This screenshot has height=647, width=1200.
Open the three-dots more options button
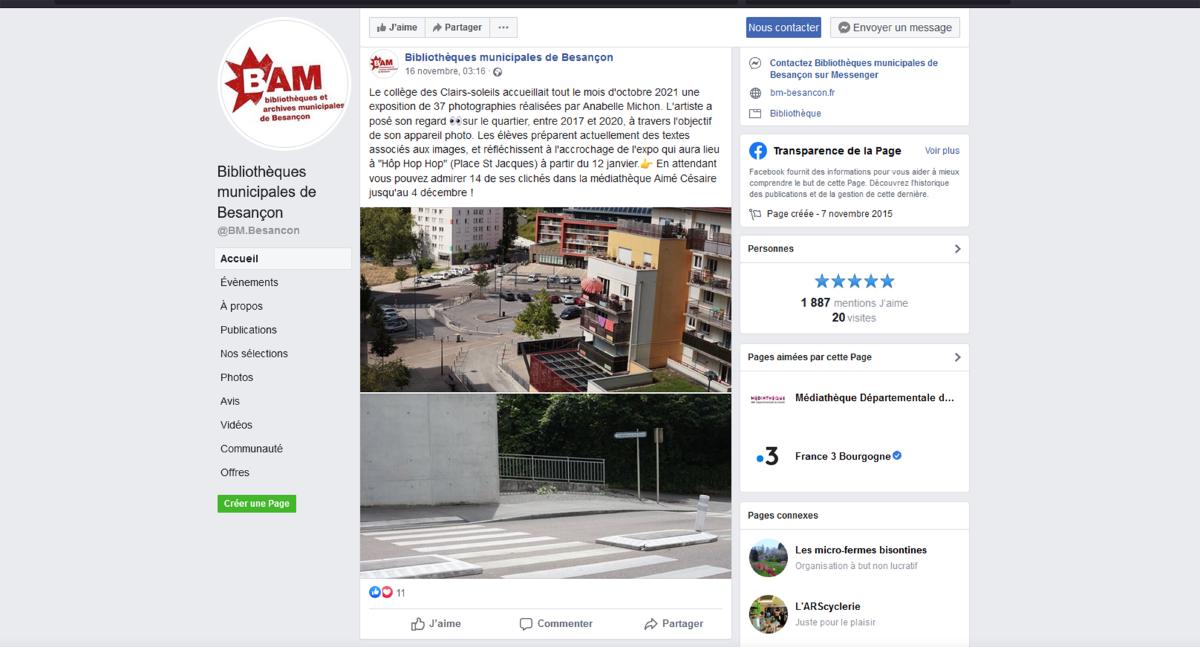(x=503, y=27)
